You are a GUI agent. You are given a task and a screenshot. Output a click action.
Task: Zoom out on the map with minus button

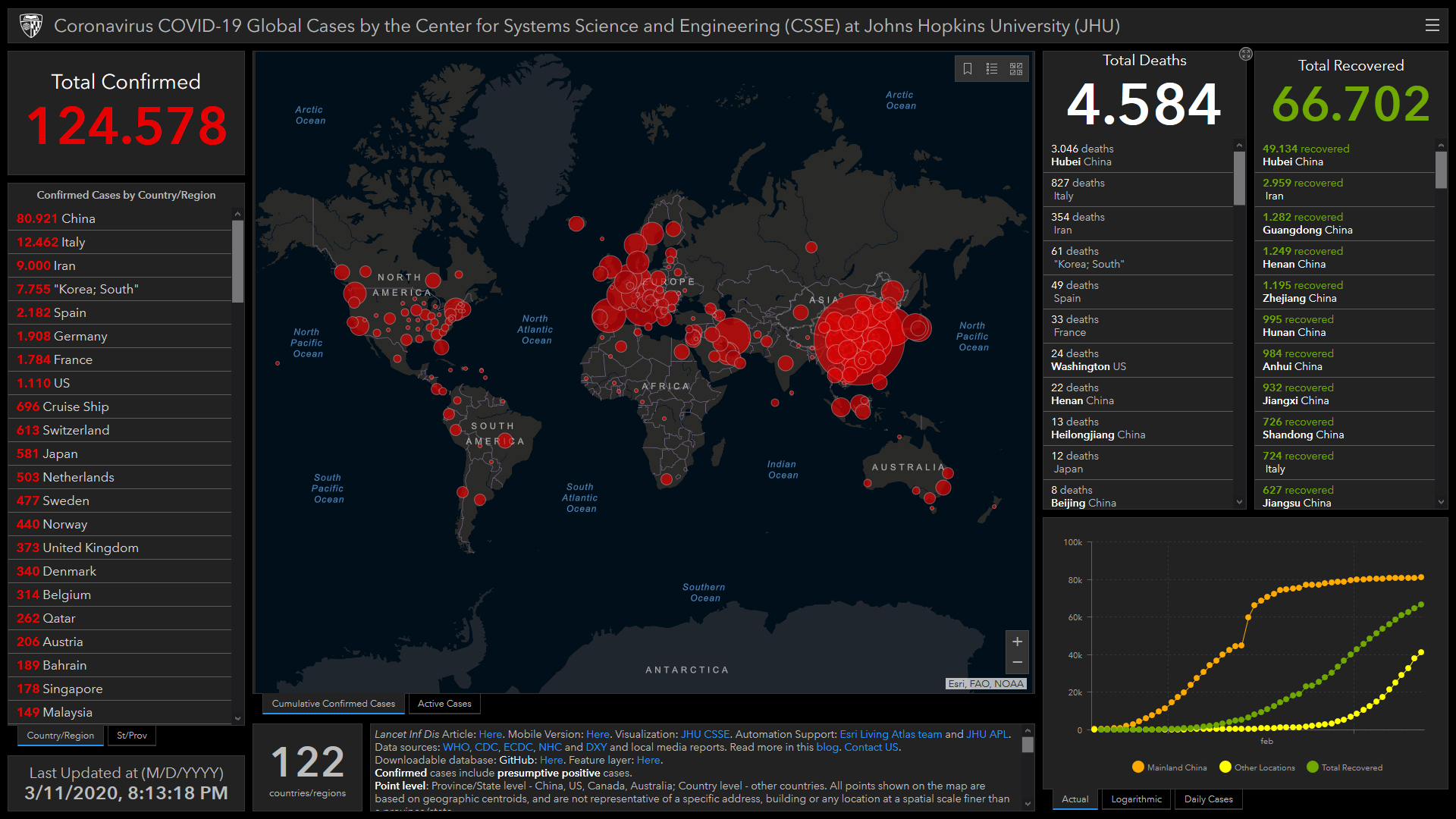click(x=1017, y=663)
